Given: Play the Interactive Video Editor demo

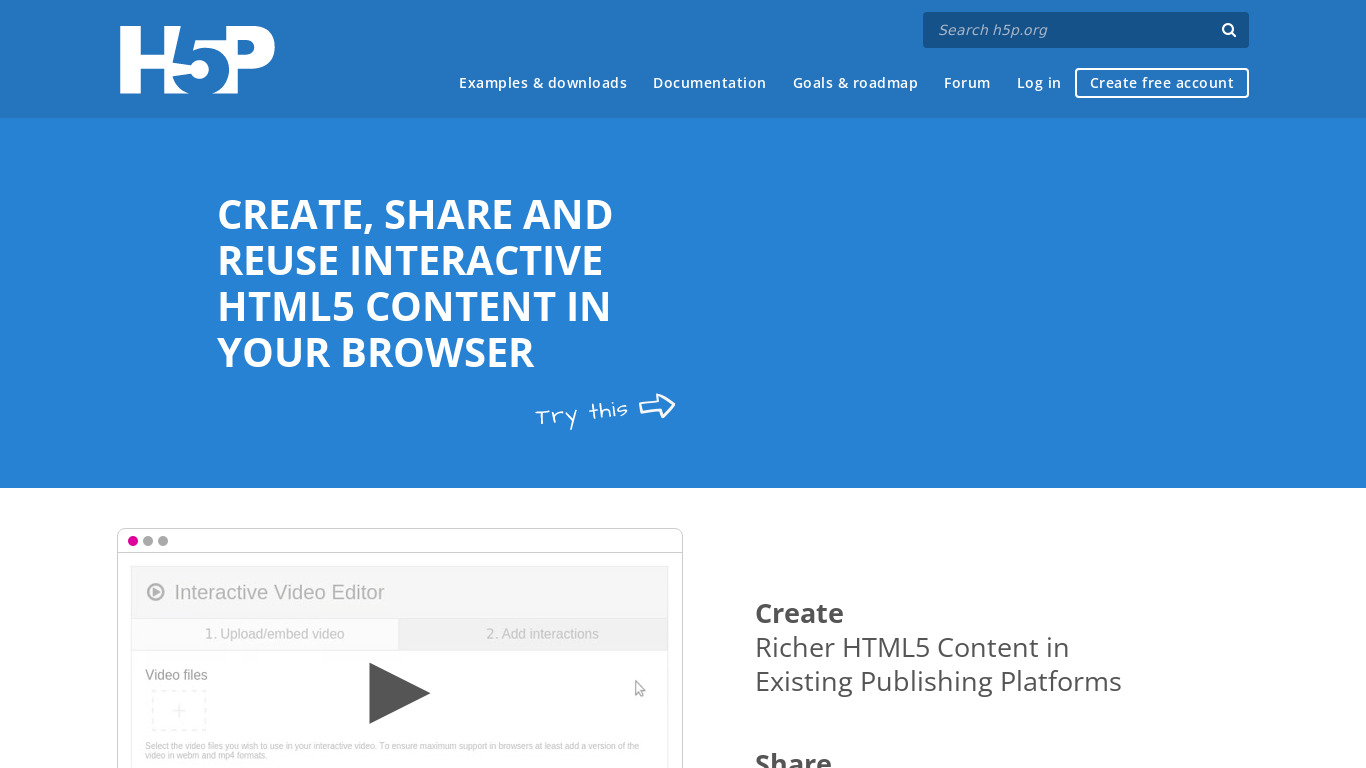Looking at the screenshot, I should pos(399,692).
